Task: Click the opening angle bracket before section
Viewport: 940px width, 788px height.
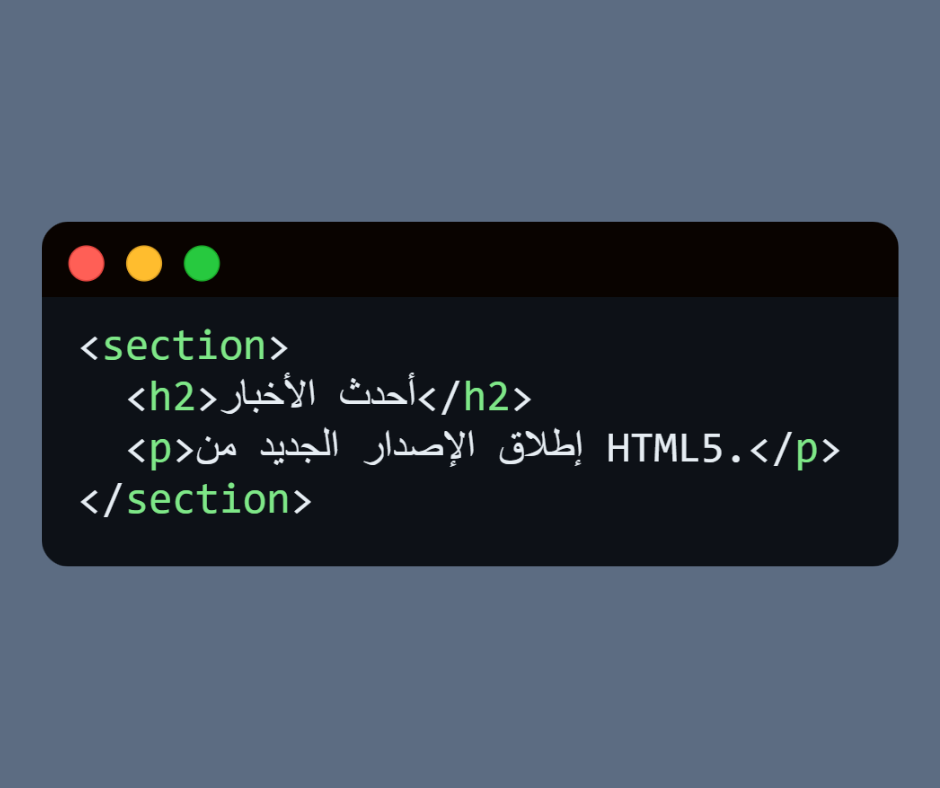Action: point(89,348)
